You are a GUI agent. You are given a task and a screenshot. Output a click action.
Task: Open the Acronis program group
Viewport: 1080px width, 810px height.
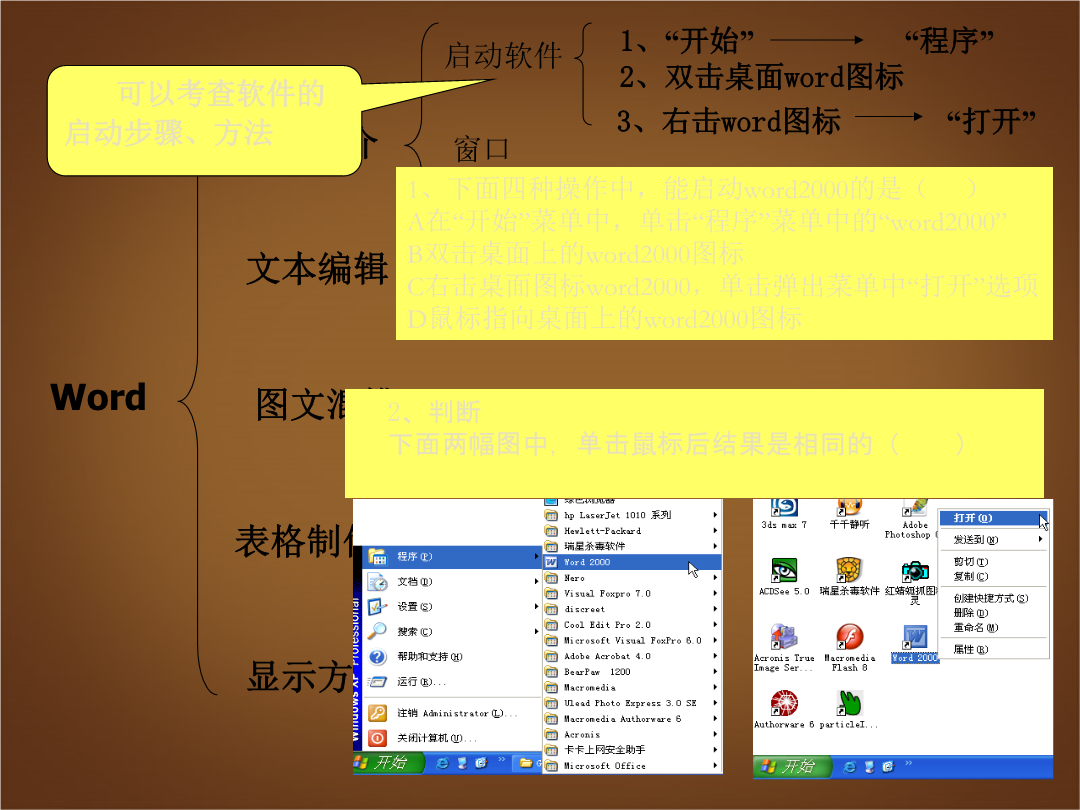632,735
